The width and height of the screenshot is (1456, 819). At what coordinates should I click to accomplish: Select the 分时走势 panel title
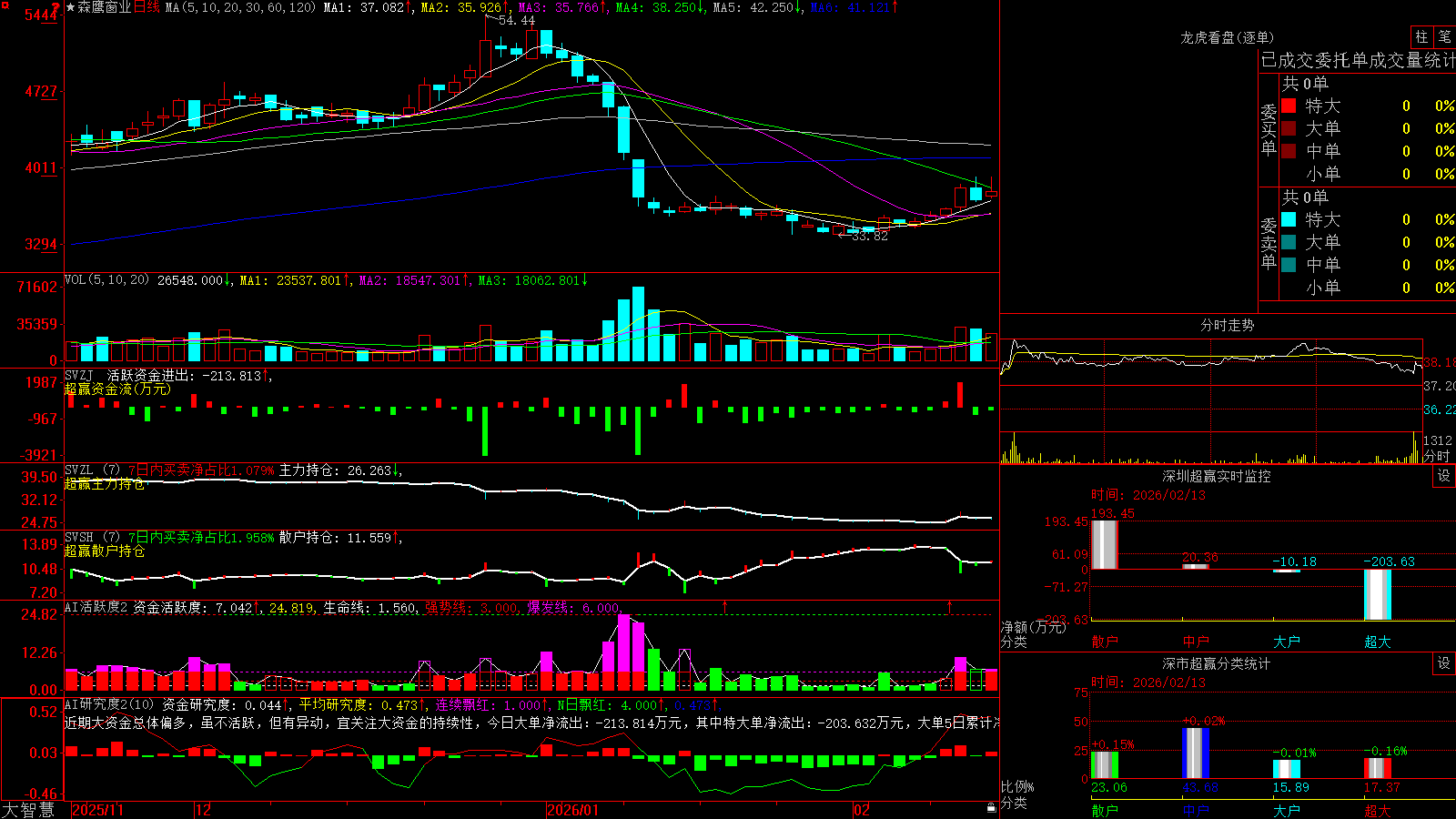point(1228,325)
